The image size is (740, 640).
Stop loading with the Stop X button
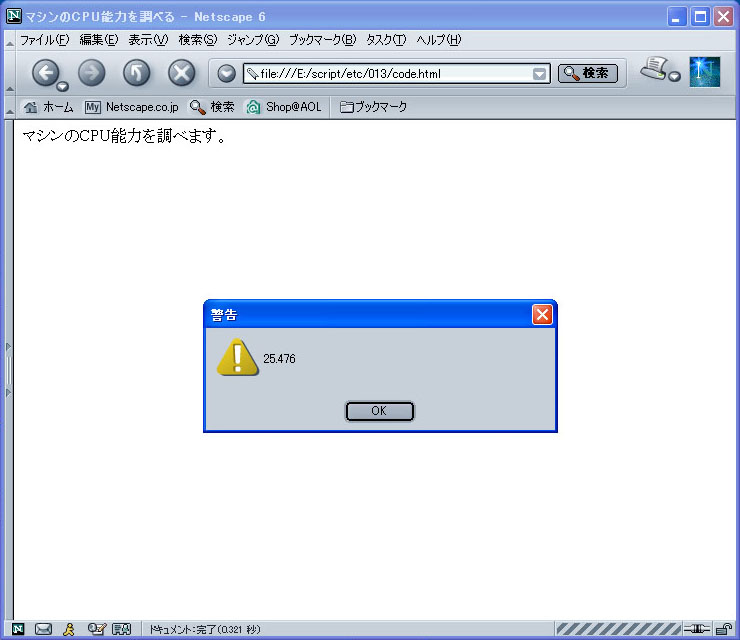pos(182,73)
